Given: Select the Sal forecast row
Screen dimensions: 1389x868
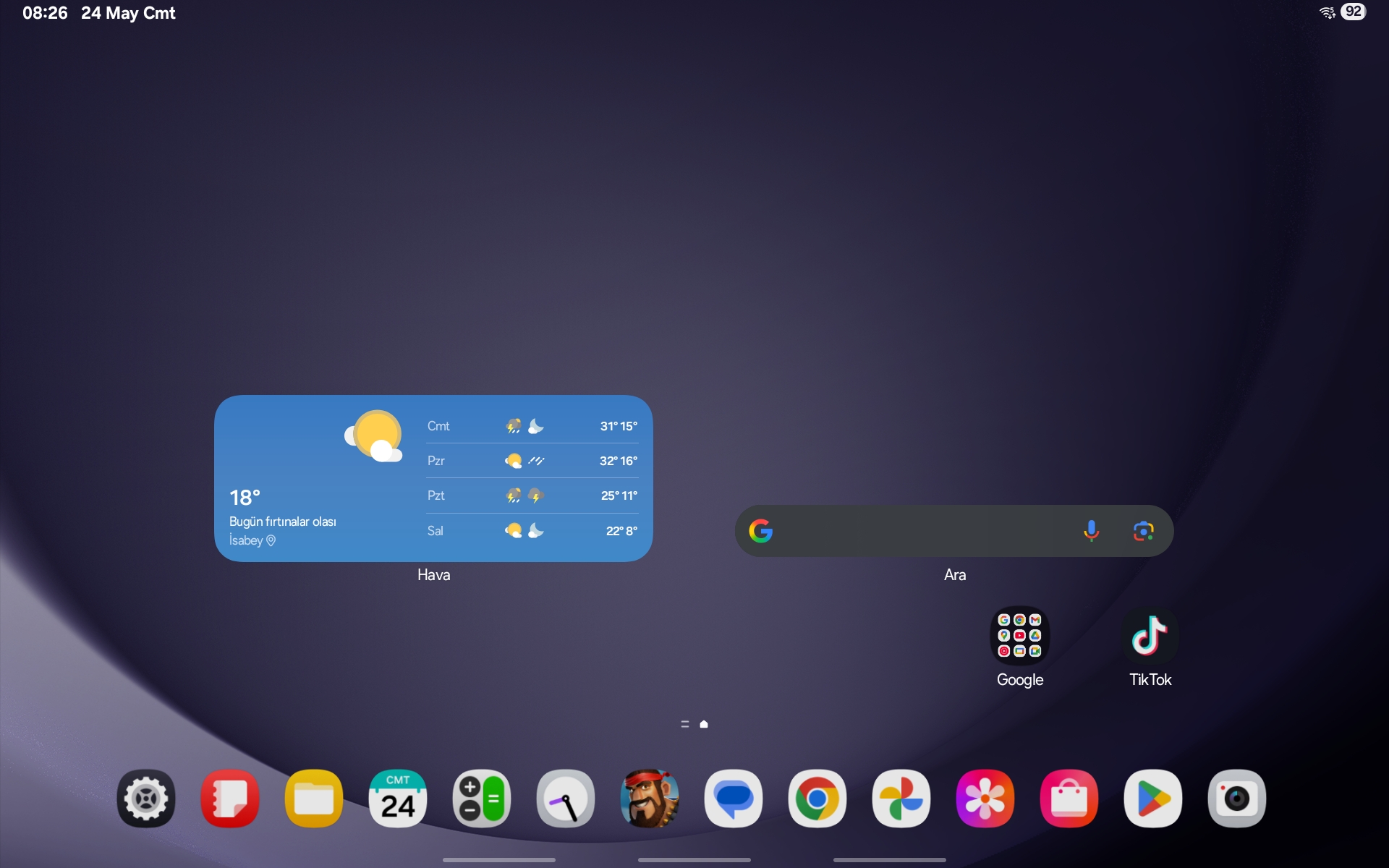Looking at the screenshot, I should click(x=532, y=531).
